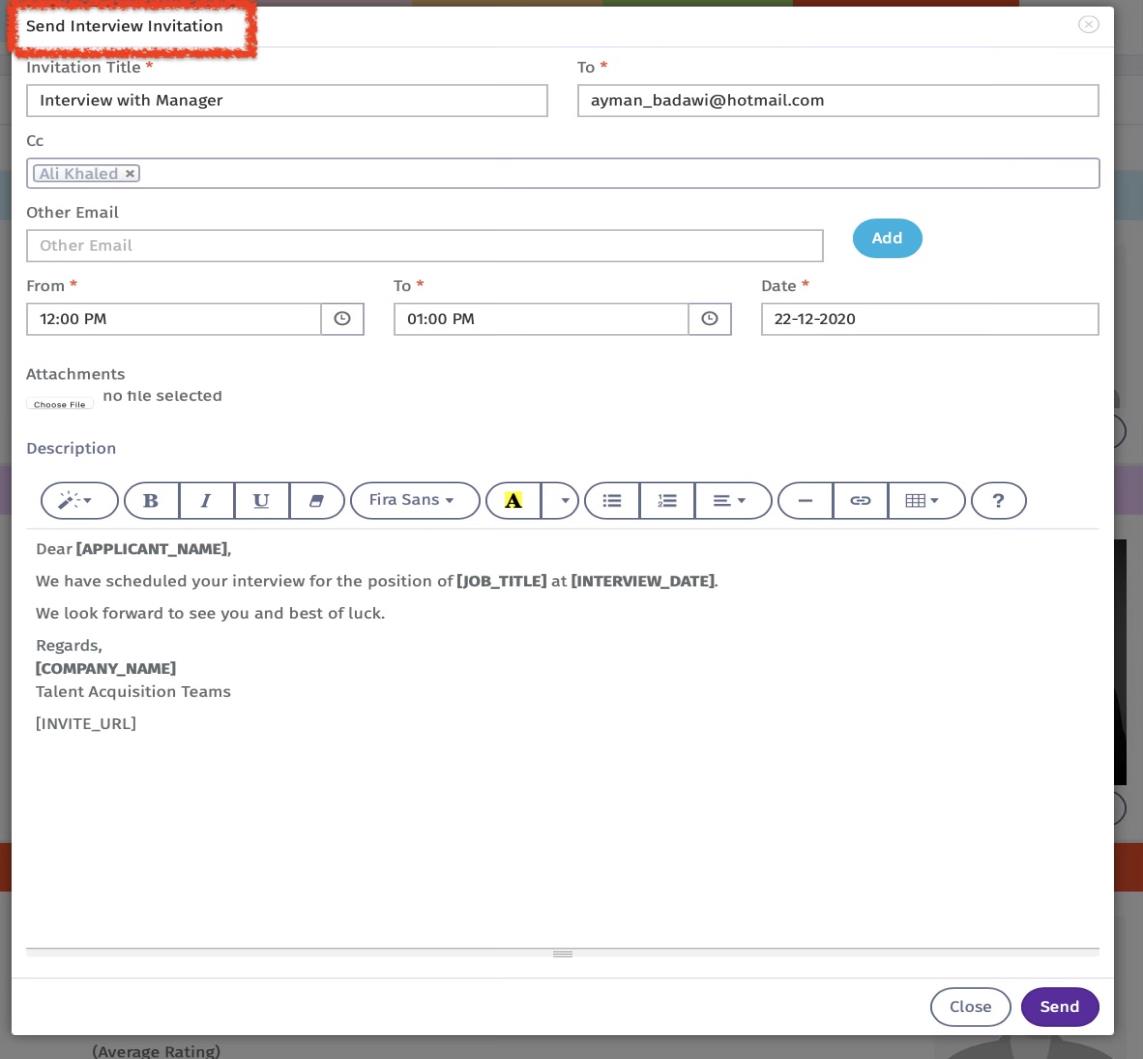Image resolution: width=1143 pixels, height=1059 pixels.
Task: Apply the yellow highlight text color
Action: (x=513, y=501)
